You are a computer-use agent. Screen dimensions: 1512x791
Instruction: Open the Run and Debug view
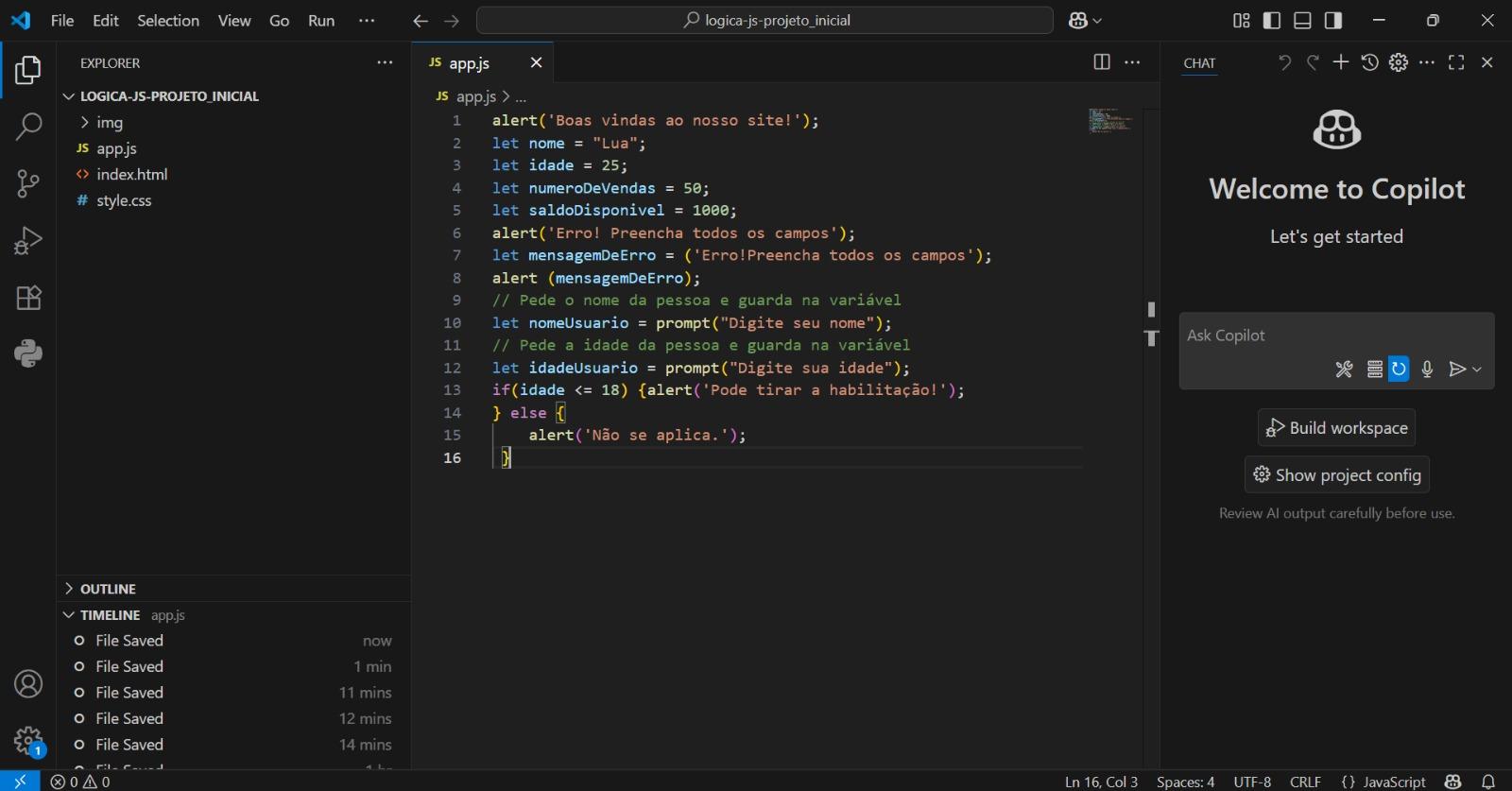[x=28, y=241]
